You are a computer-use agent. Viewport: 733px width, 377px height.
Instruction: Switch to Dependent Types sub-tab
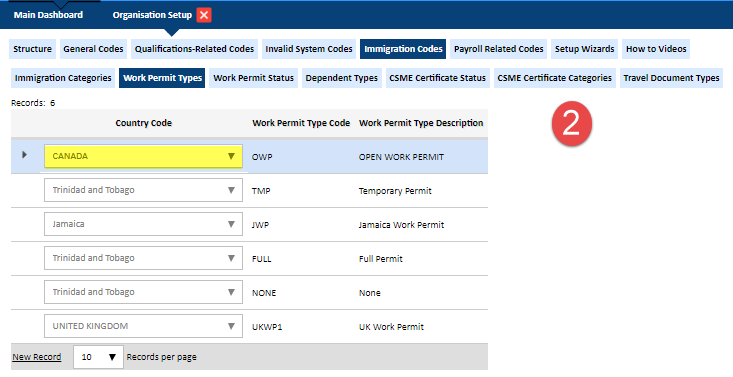coord(341,78)
